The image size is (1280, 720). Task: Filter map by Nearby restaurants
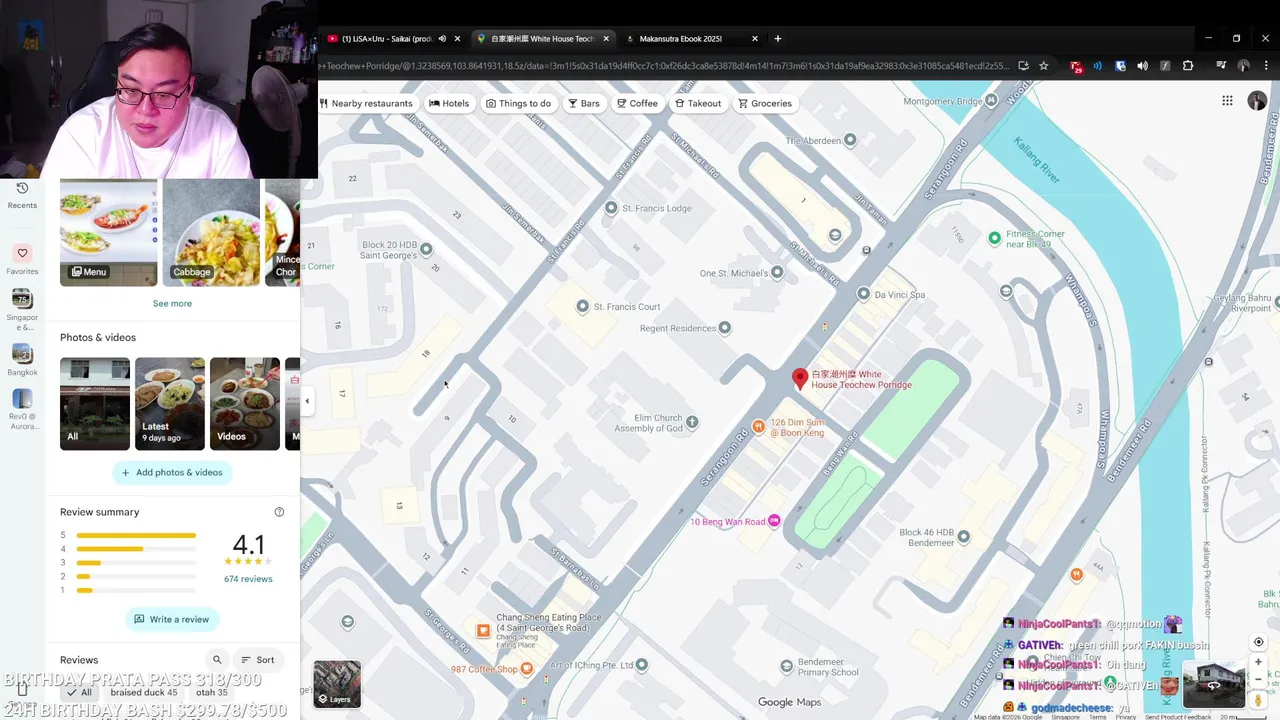pos(365,103)
